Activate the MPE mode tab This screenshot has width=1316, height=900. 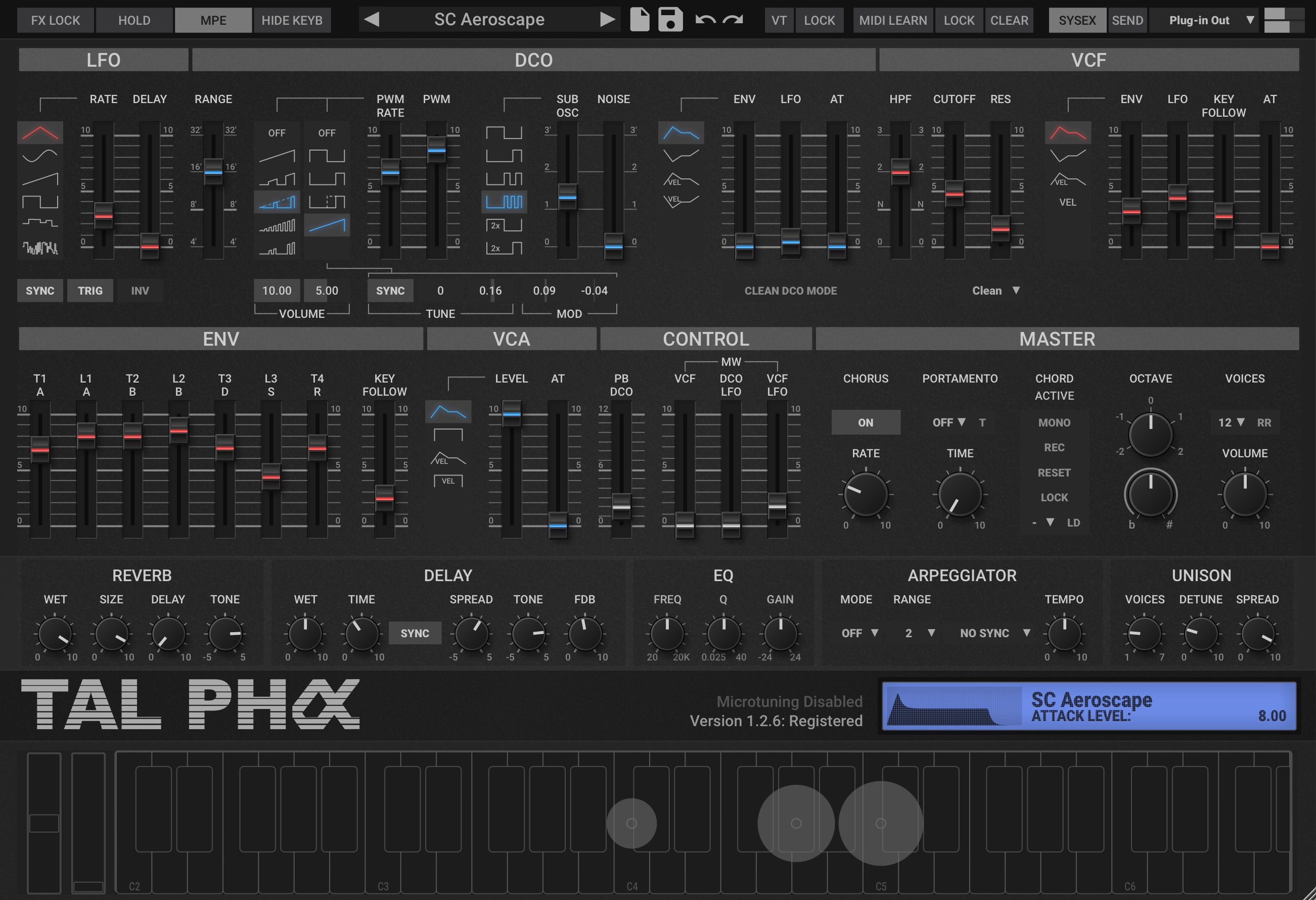click(x=213, y=19)
